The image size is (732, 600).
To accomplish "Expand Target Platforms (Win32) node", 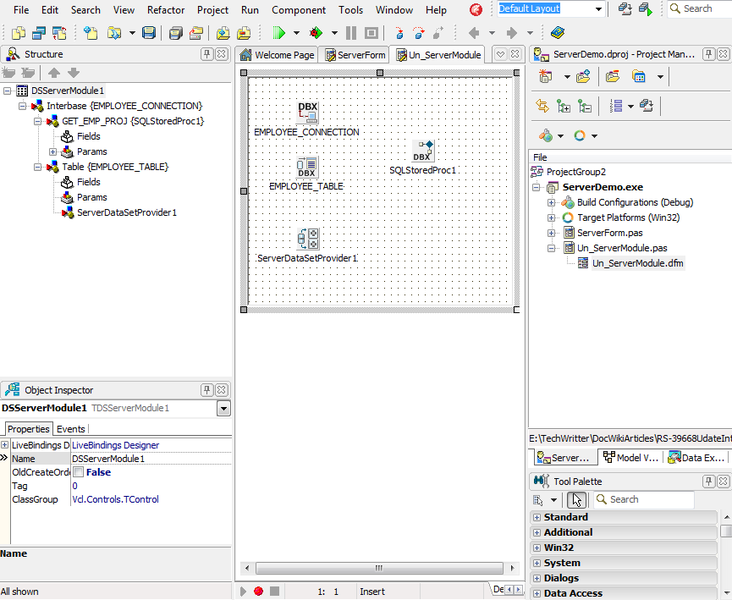I will [551, 218].
